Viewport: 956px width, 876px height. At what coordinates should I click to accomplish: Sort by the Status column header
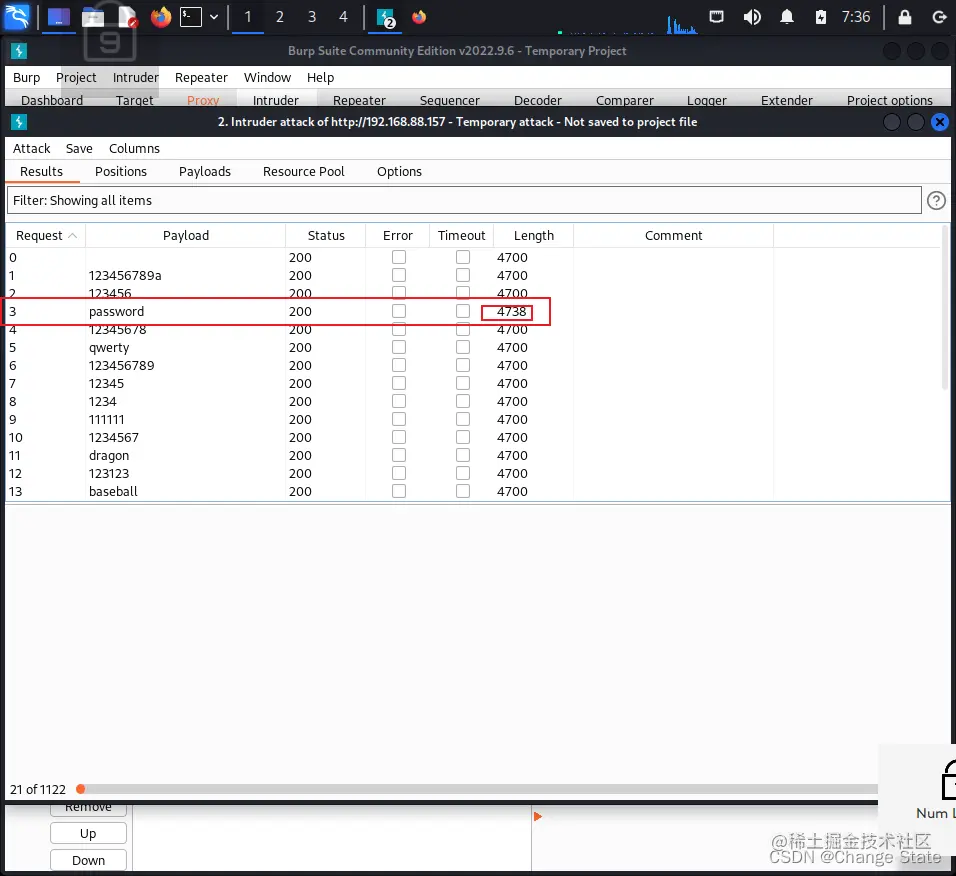(x=326, y=235)
